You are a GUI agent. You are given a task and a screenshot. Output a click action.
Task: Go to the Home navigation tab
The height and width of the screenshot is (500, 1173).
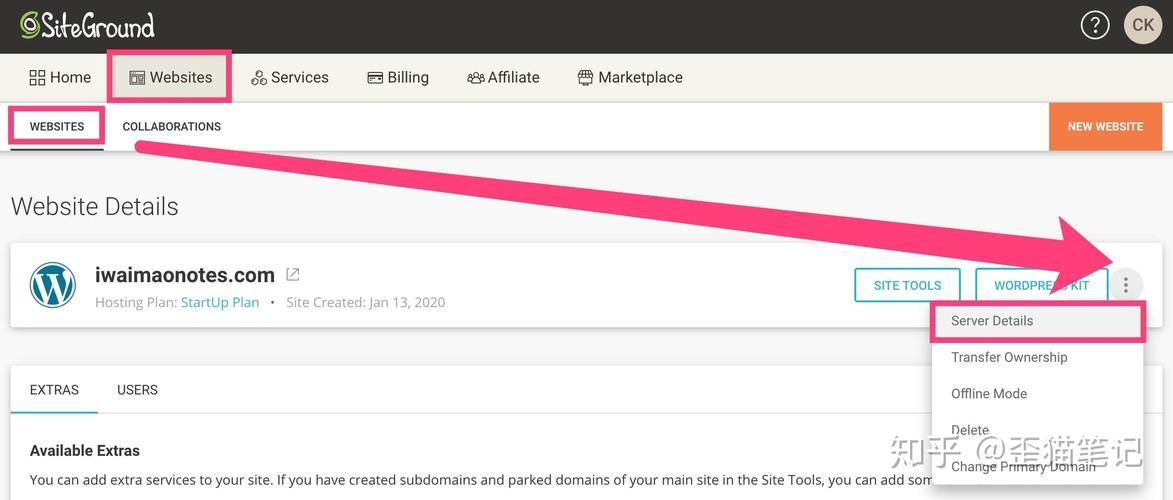pos(60,77)
